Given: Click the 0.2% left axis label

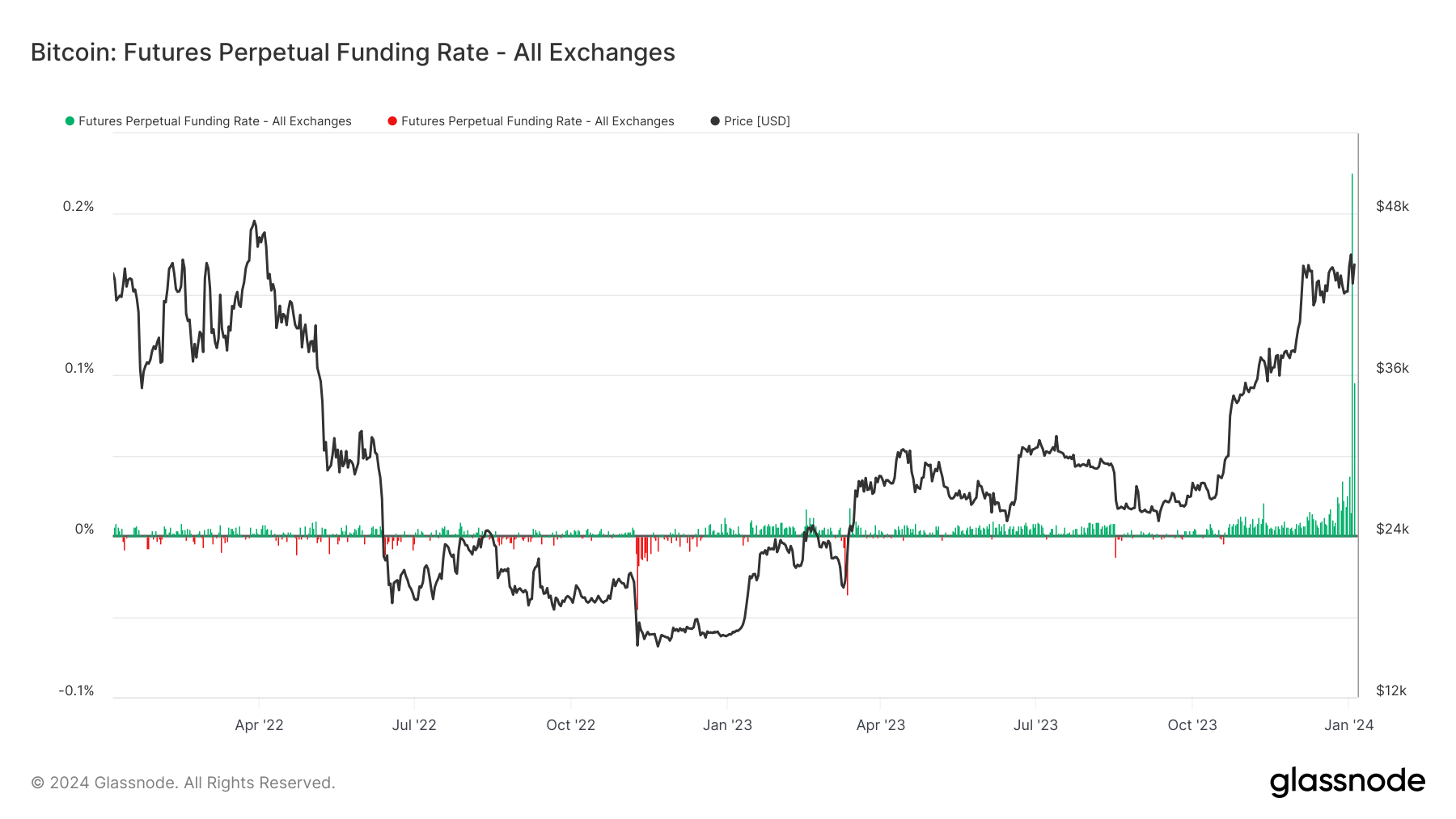Looking at the screenshot, I should tap(78, 207).
